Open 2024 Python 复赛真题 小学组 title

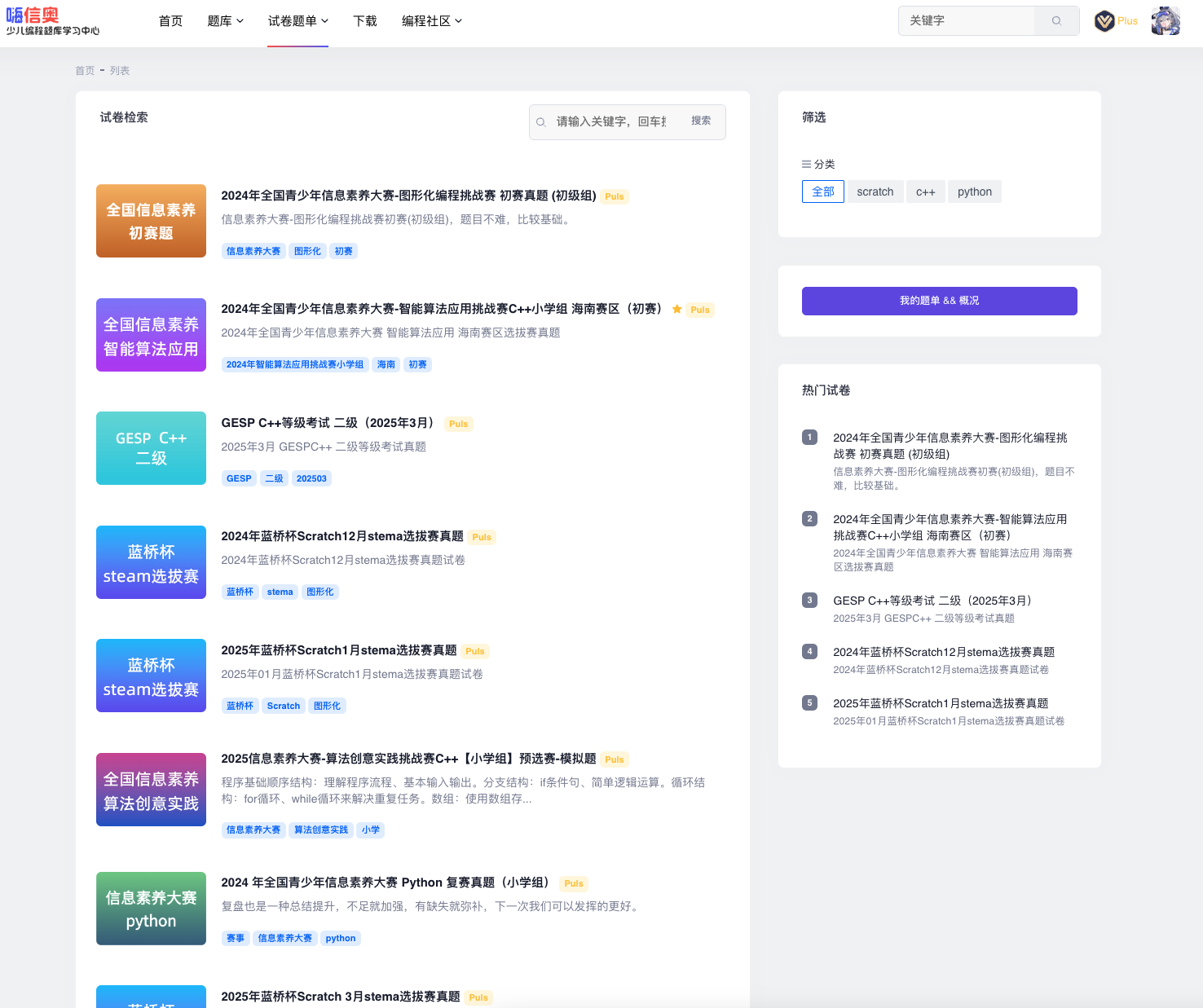pyautogui.click(x=388, y=883)
